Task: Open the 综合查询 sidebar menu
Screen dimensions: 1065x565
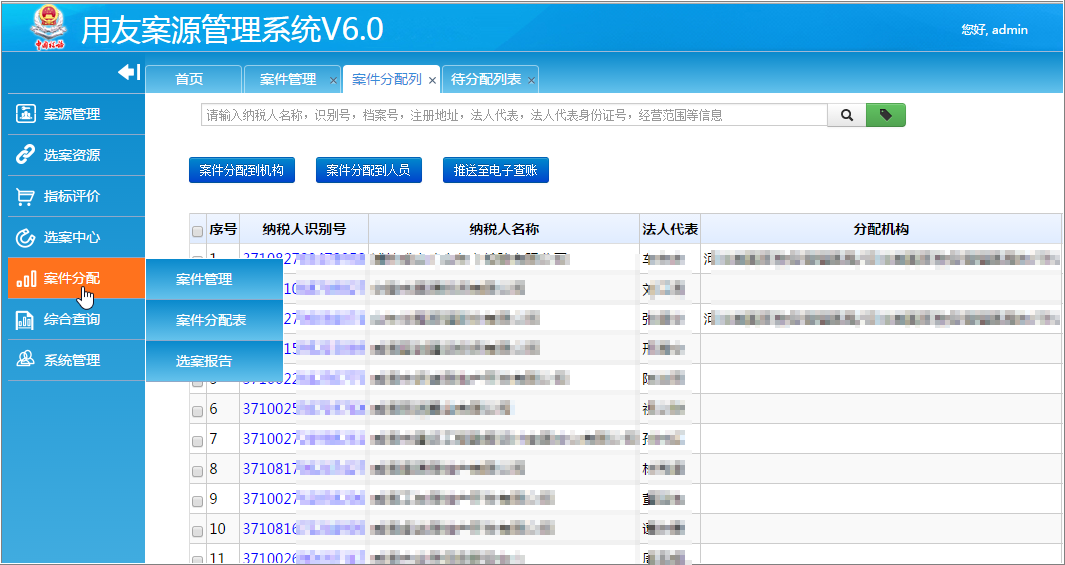Action: pos(76,319)
